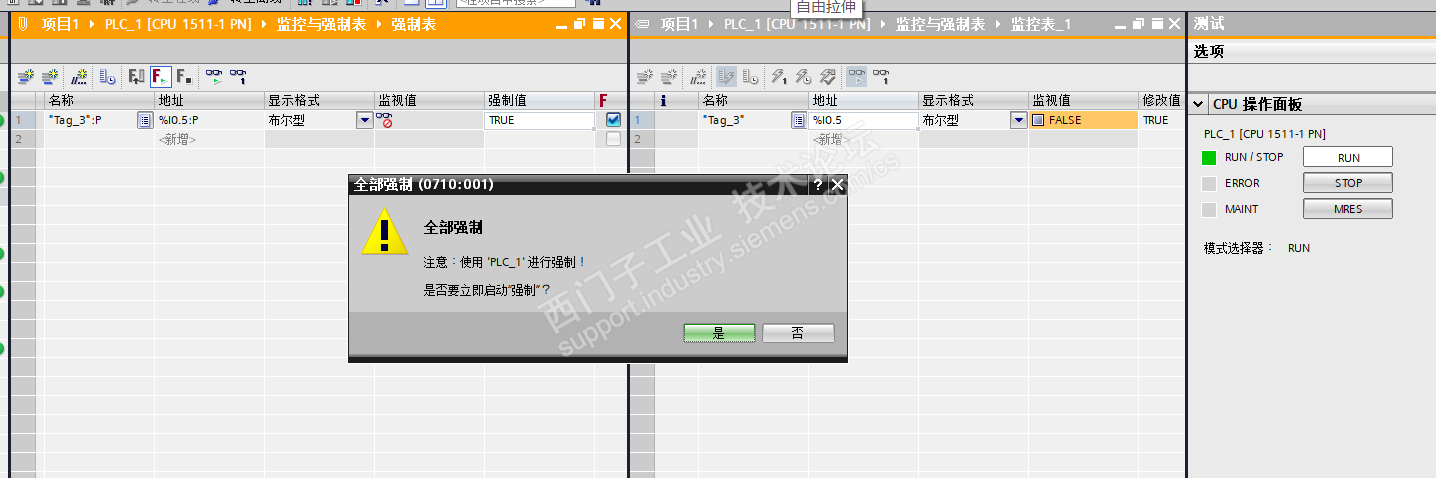Click <新增> address cell in force table
This screenshot has height=478, width=1436.
coord(210,139)
